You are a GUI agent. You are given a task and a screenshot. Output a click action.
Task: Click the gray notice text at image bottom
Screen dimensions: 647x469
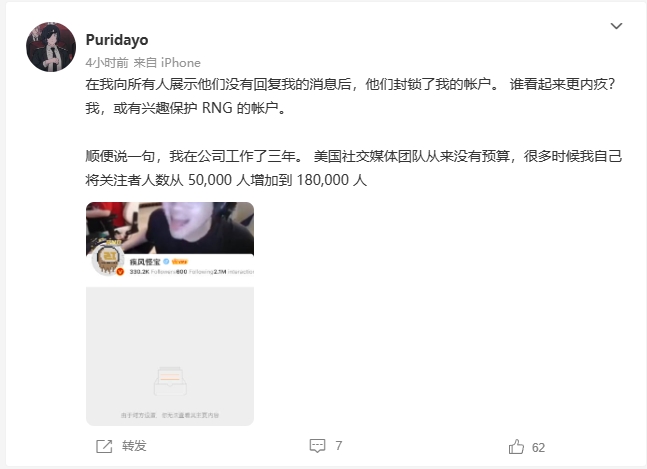coord(170,415)
